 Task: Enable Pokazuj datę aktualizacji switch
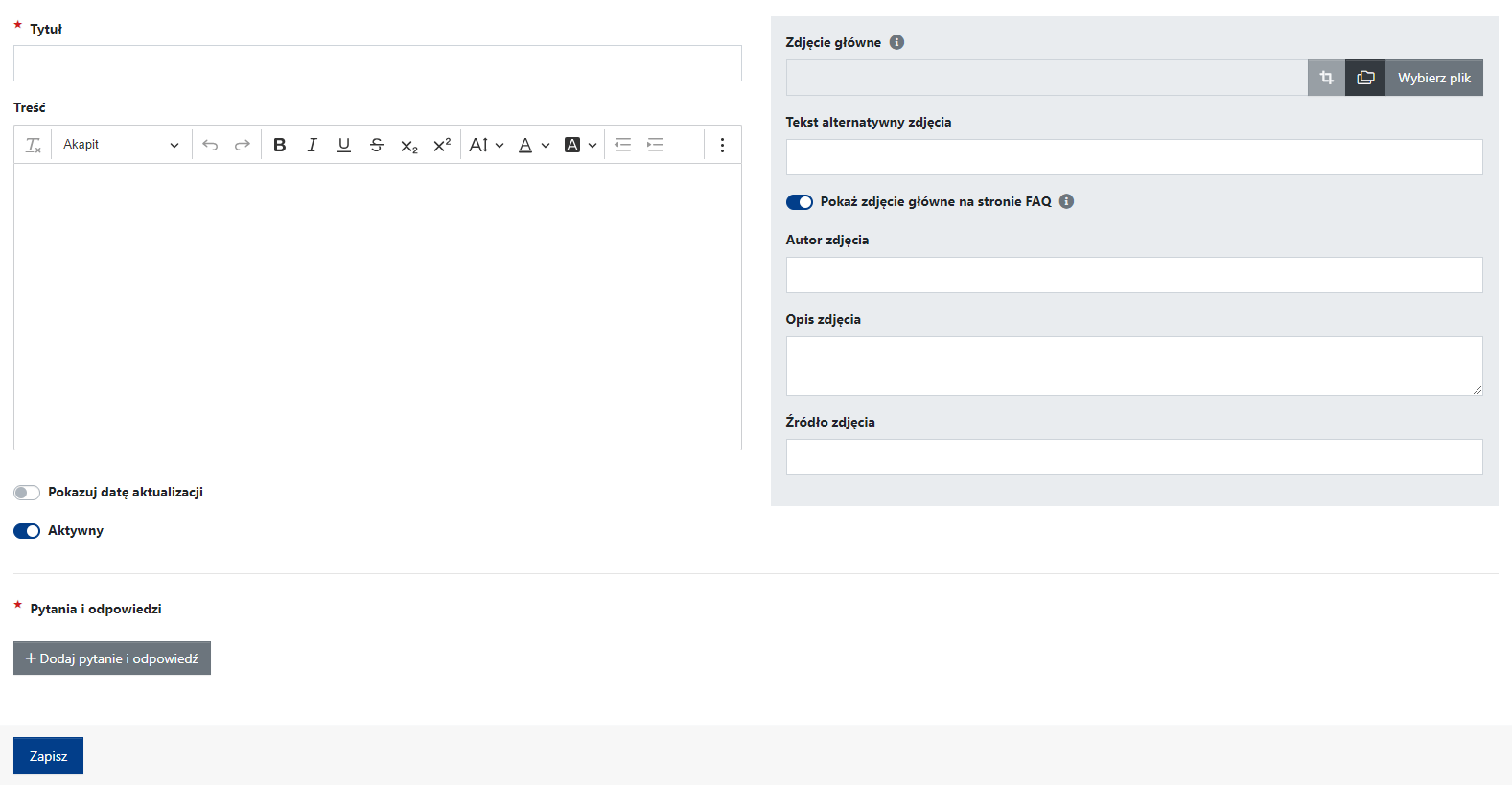[x=27, y=493]
